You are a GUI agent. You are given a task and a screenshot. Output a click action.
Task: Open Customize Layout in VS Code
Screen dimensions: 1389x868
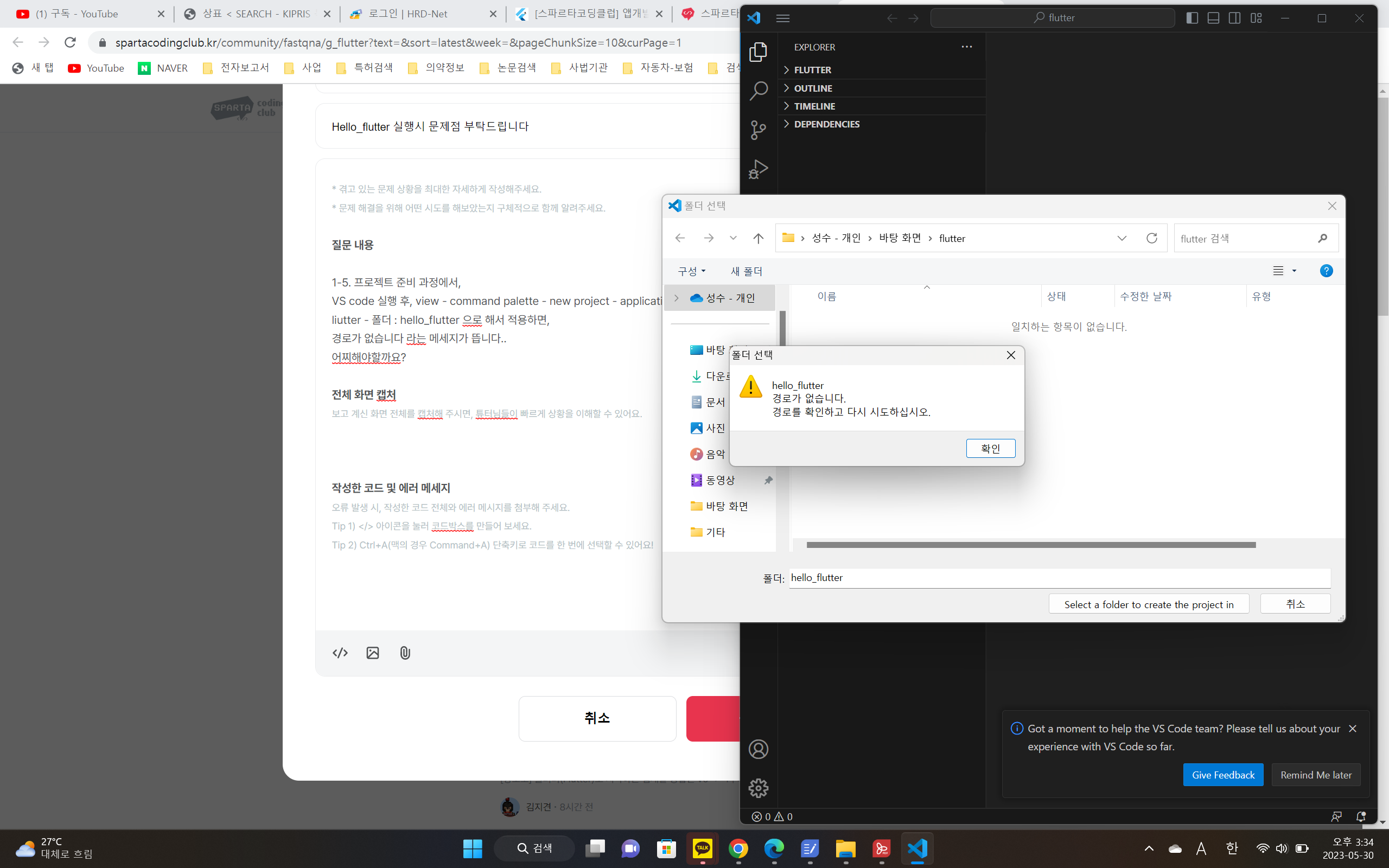click(x=1257, y=18)
